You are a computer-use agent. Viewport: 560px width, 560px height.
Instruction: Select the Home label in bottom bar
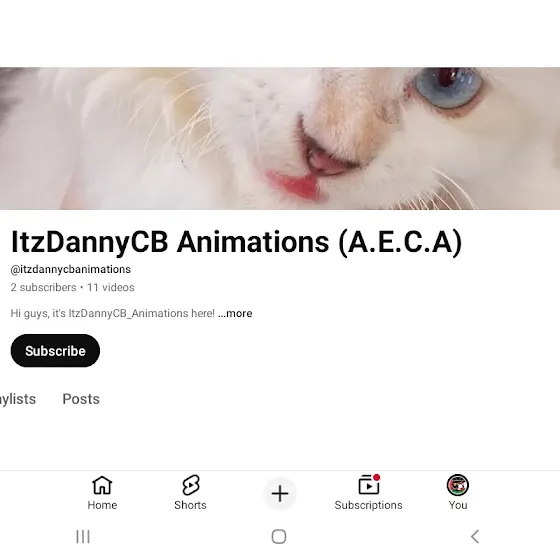click(x=102, y=505)
